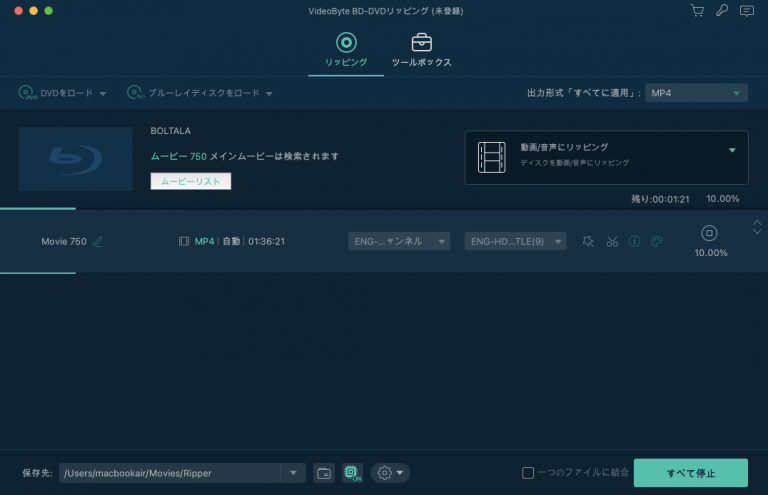Click the ムービーリスト button

(191, 181)
